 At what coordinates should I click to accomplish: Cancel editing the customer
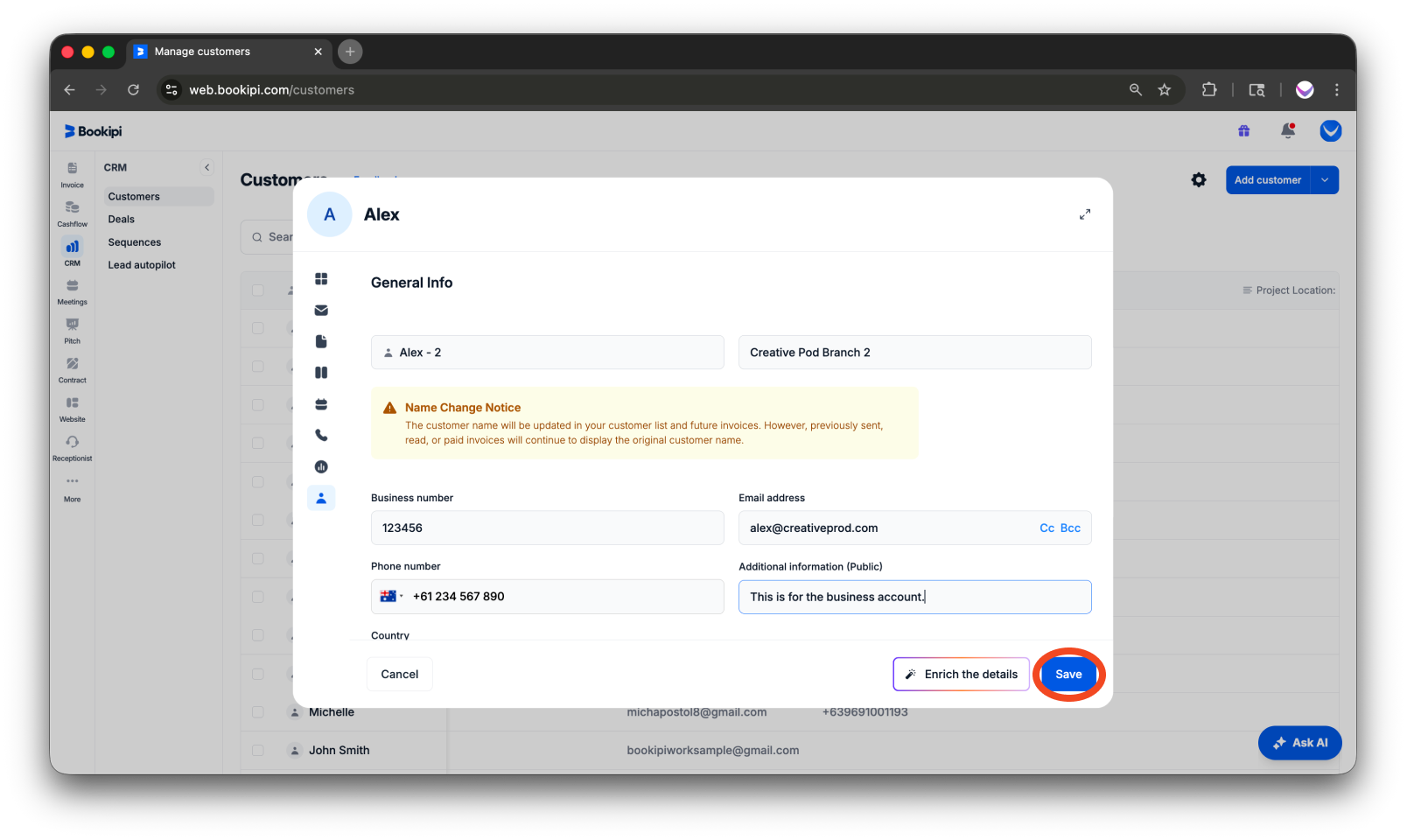pos(399,674)
